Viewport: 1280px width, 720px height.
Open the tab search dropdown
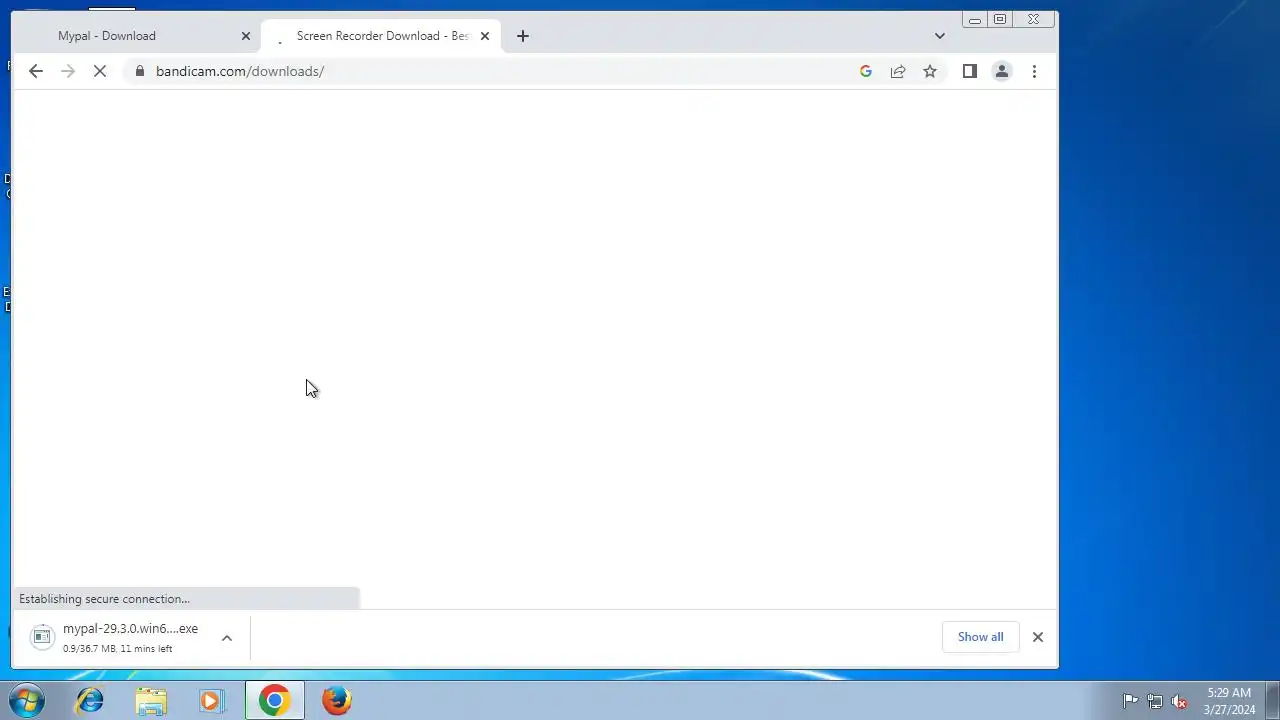pos(939,36)
